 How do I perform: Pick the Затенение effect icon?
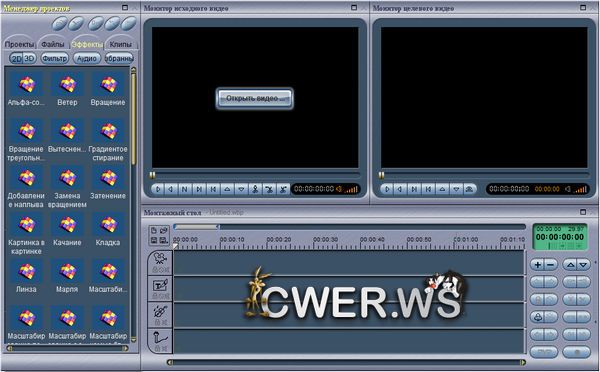[108, 178]
